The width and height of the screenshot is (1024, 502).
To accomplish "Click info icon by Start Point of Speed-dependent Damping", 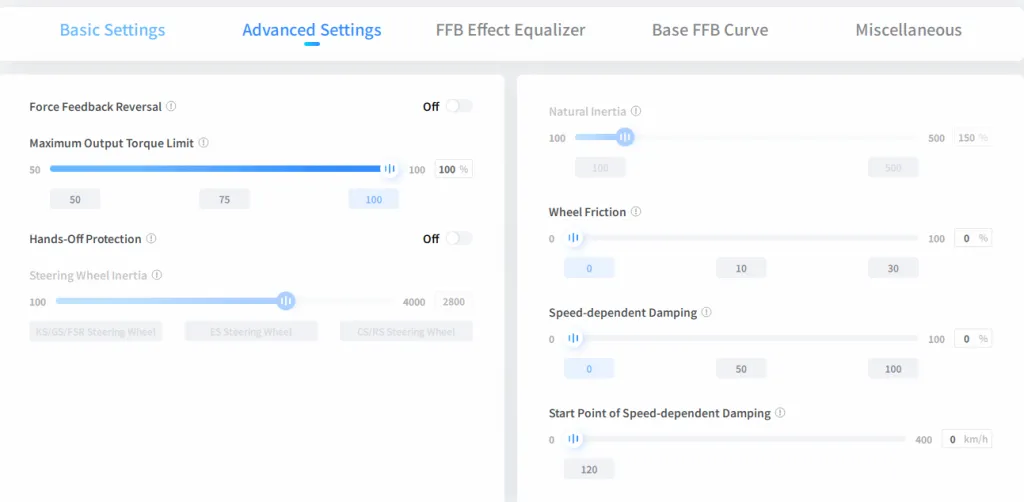I will 780,412.
